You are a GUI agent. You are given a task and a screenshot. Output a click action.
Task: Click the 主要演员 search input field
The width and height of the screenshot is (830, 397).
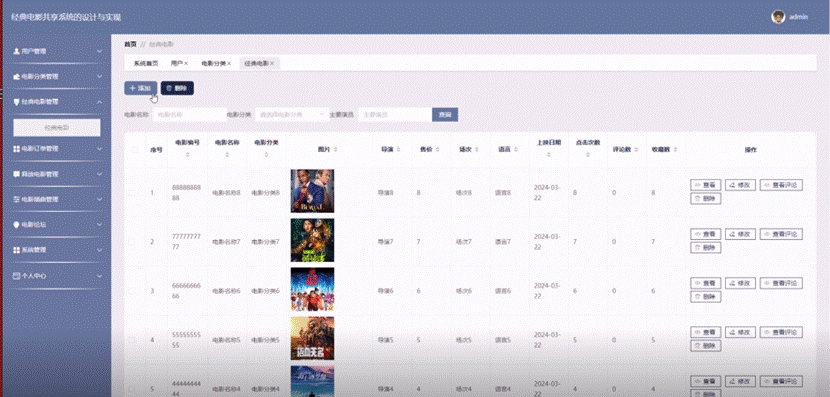[395, 114]
